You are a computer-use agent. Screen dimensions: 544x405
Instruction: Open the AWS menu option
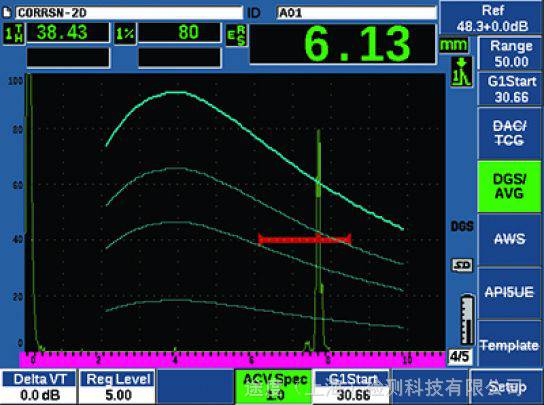(x=509, y=239)
